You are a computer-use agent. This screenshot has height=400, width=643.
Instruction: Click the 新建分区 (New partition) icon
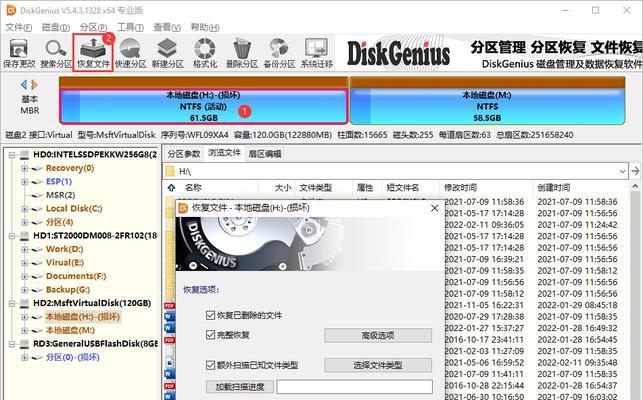click(x=167, y=53)
